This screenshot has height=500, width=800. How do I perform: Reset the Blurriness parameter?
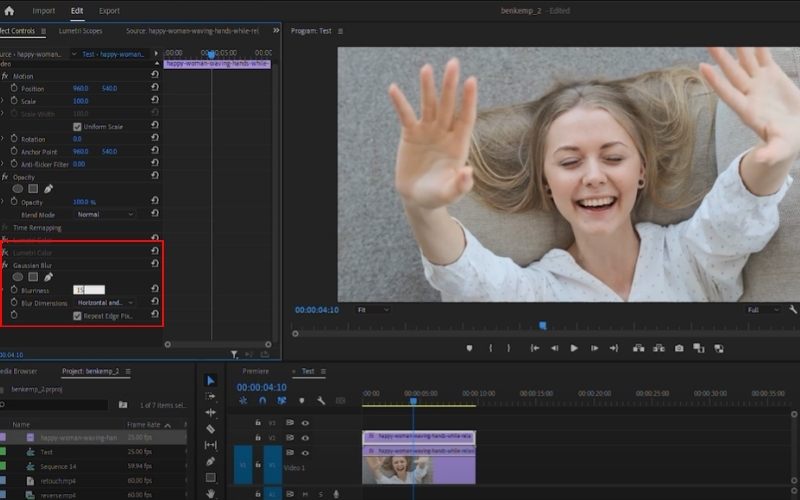[155, 290]
